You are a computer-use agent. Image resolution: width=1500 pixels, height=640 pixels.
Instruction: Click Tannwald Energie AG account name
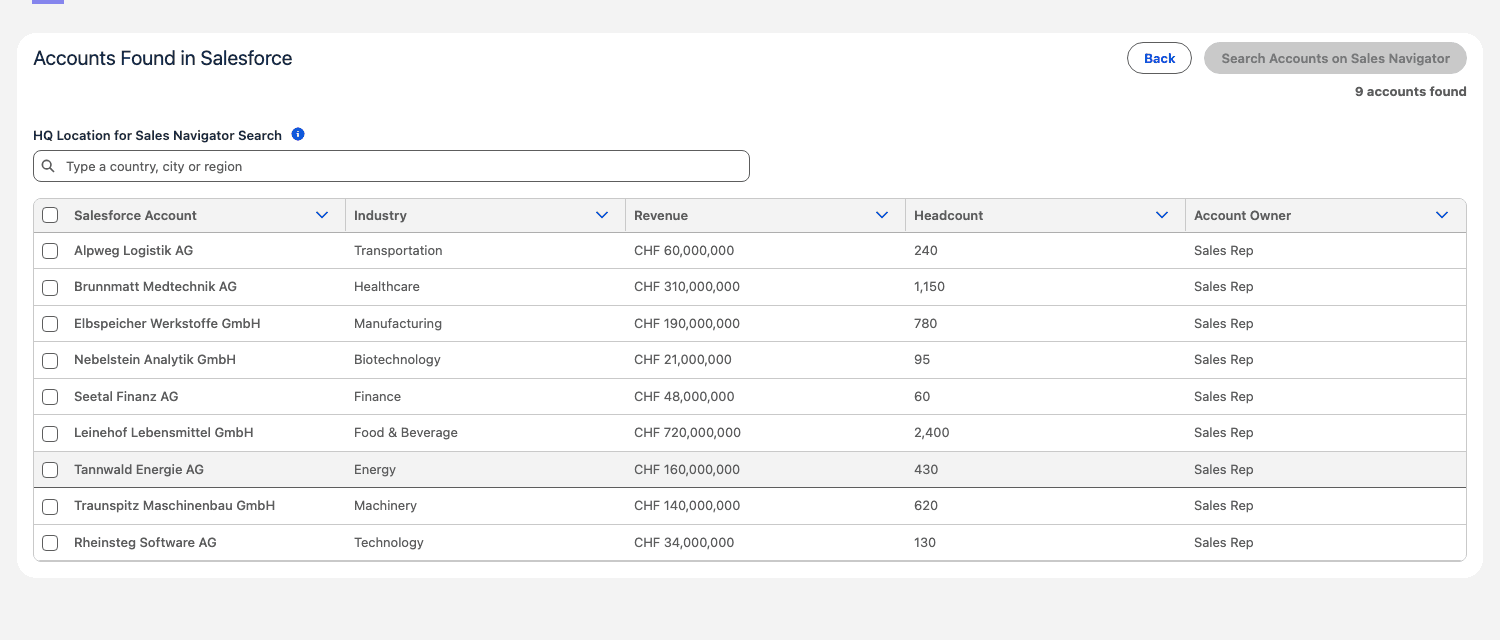(139, 469)
